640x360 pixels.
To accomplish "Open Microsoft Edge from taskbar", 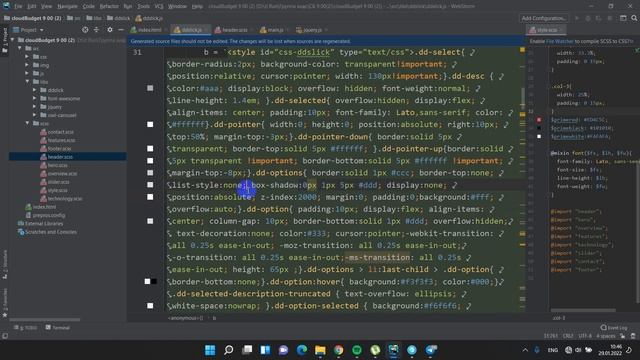I will (x=302, y=350).
